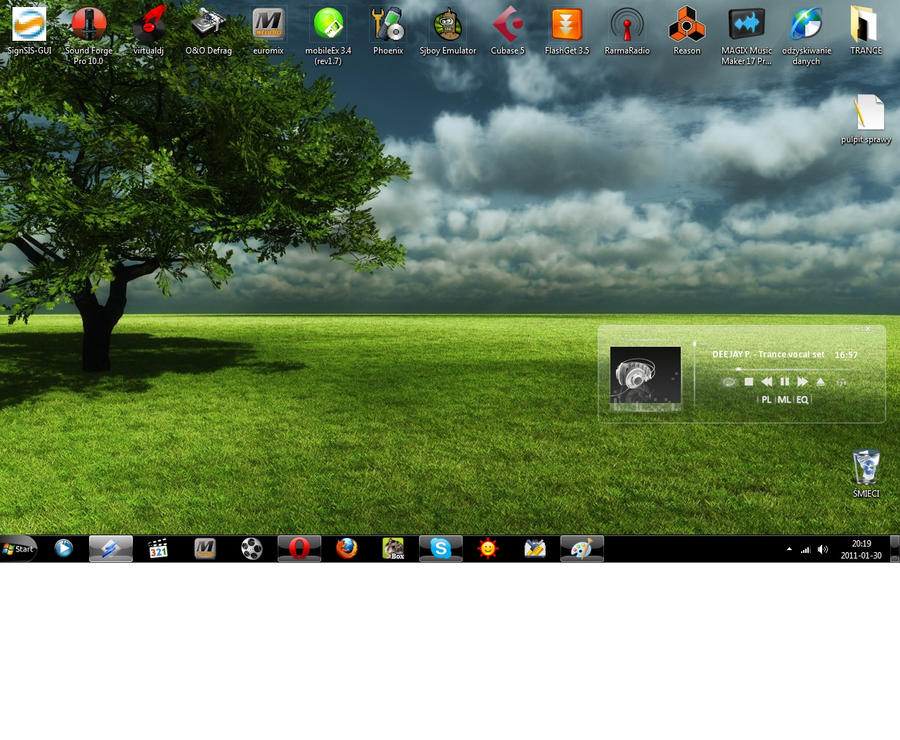
Task: Open the network signal tray icon
Action: (x=805, y=549)
